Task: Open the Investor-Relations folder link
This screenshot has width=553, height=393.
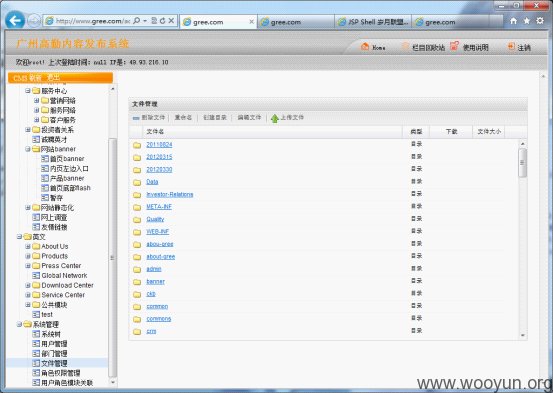Action: coord(170,194)
